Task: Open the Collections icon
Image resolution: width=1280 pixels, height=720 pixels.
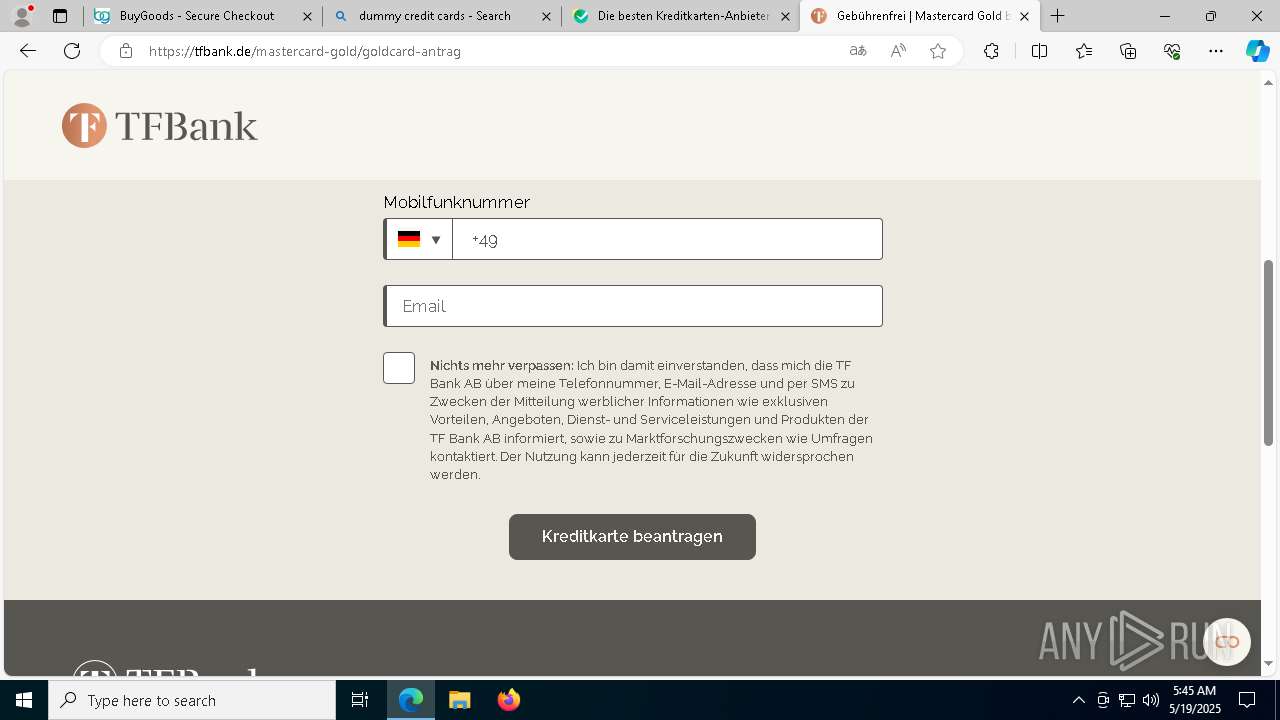Action: tap(1128, 51)
